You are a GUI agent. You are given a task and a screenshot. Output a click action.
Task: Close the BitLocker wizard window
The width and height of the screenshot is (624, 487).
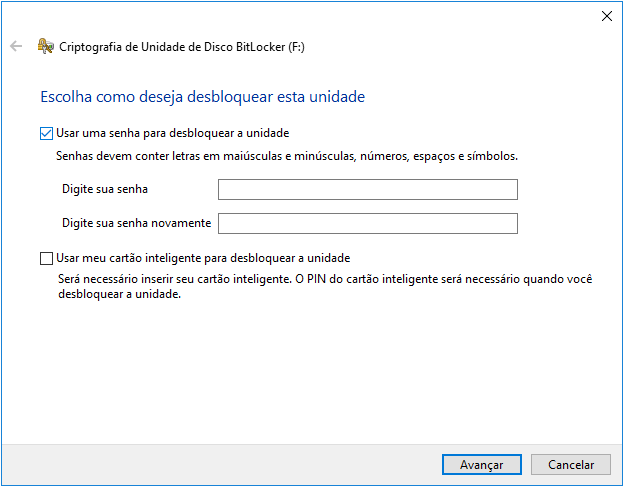click(606, 15)
